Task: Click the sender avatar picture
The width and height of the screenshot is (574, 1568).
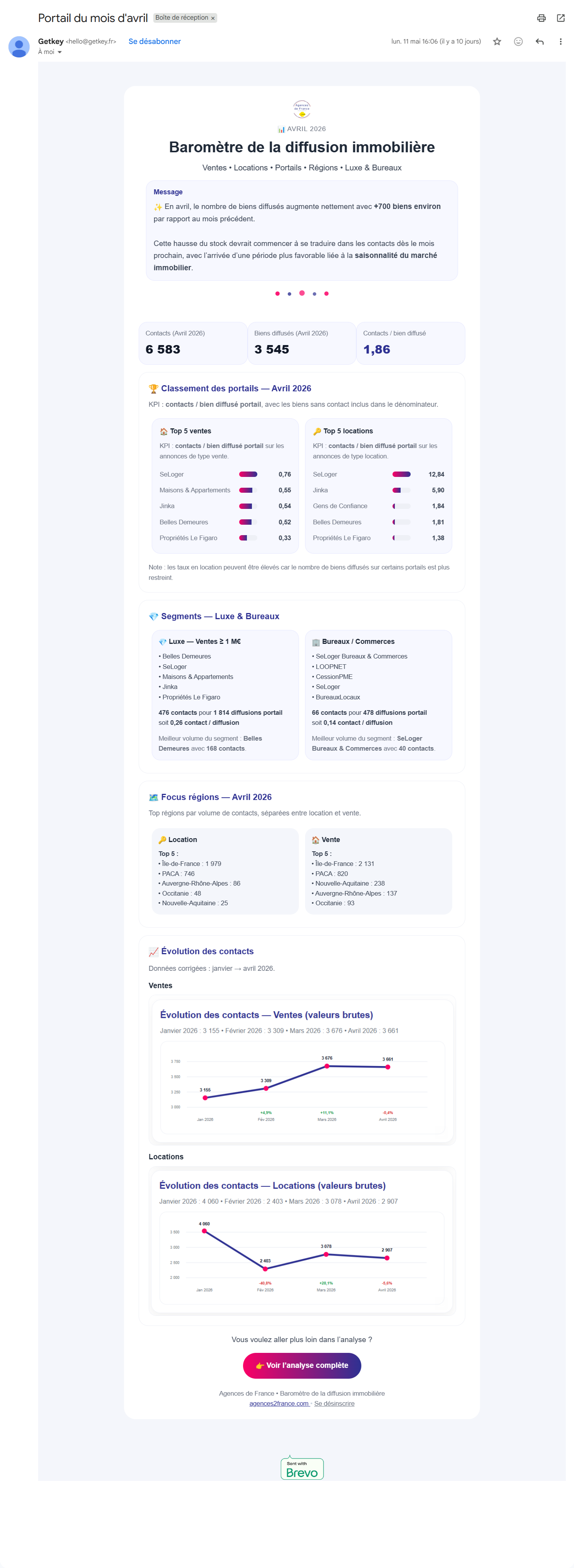Action: point(19,47)
